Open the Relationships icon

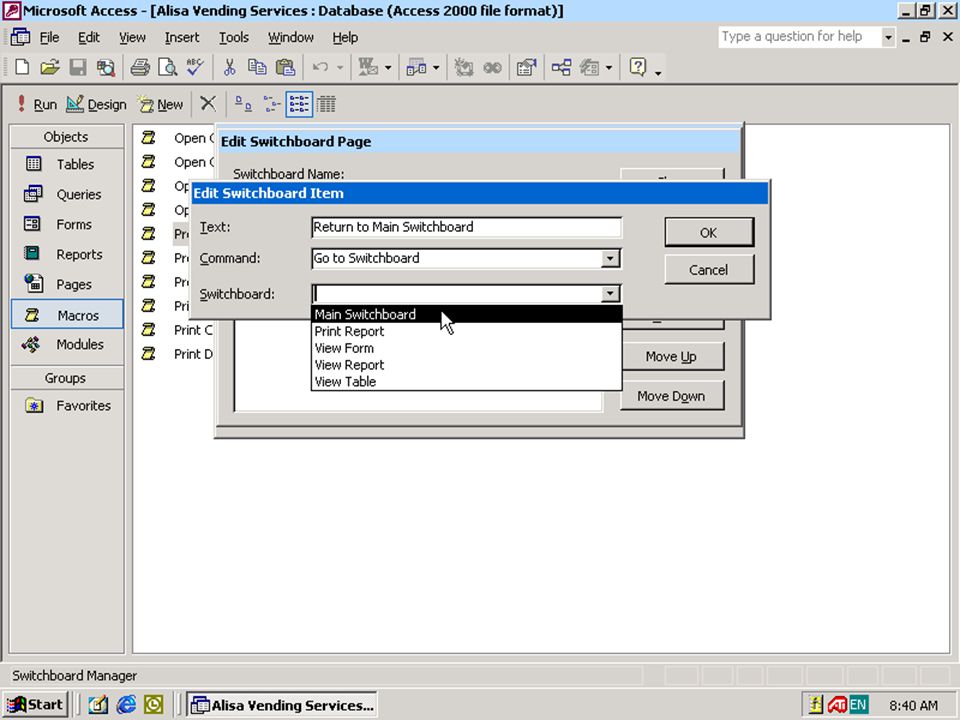561,67
